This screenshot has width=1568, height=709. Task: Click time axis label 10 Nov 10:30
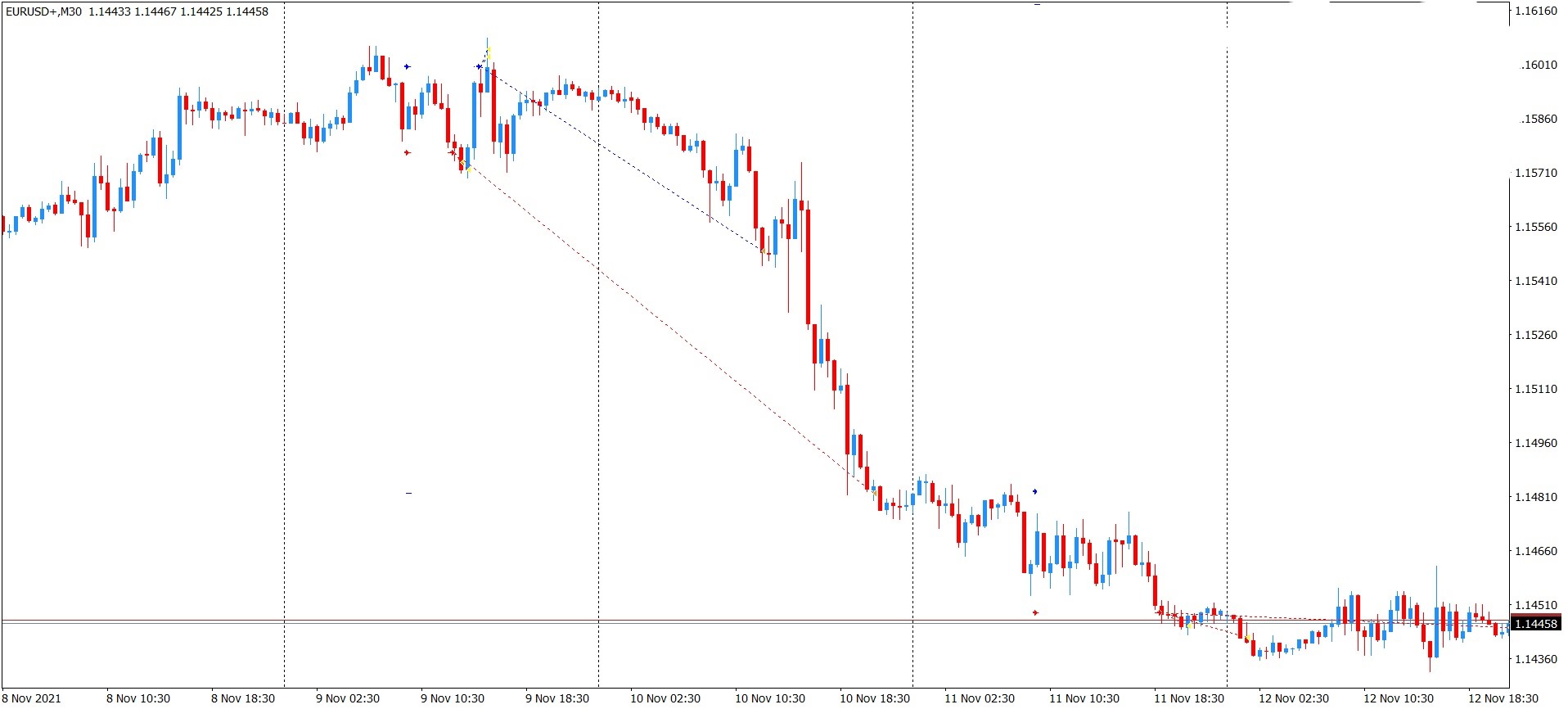[x=770, y=698]
